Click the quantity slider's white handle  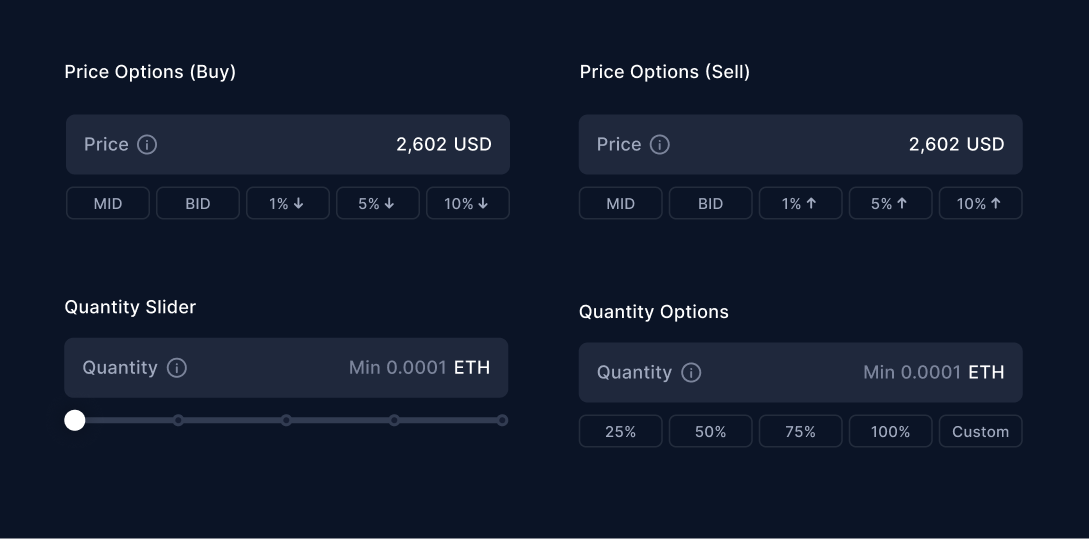coord(75,420)
